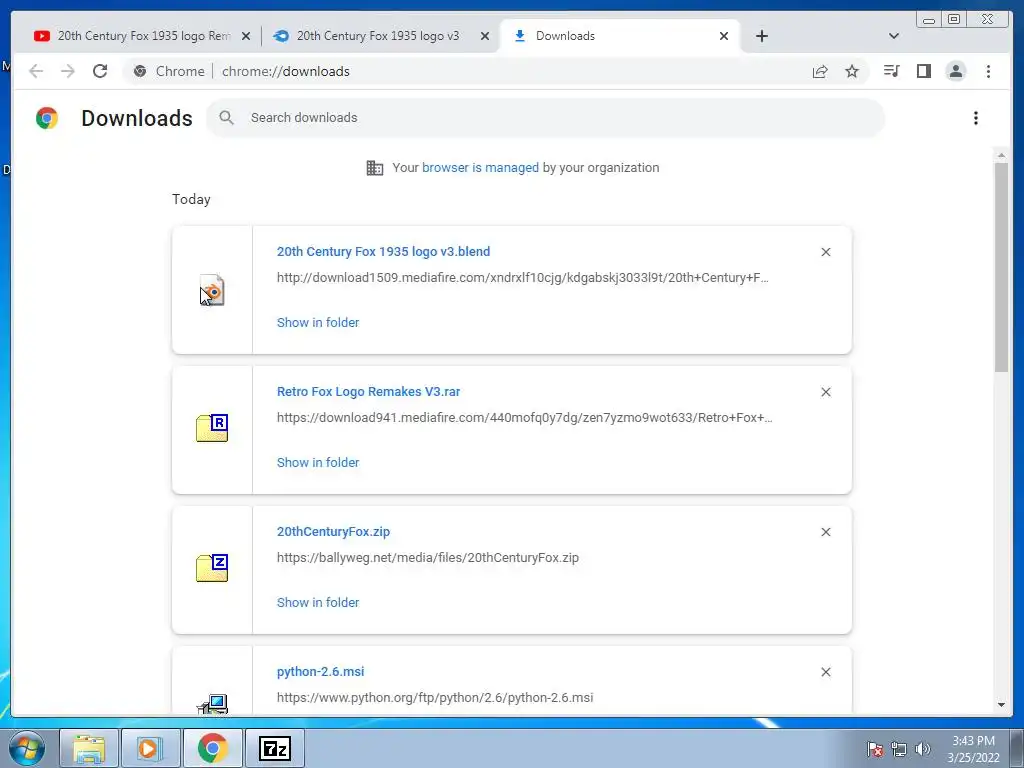Open Retro Fox Logo Remakes V3.rar file

point(368,392)
